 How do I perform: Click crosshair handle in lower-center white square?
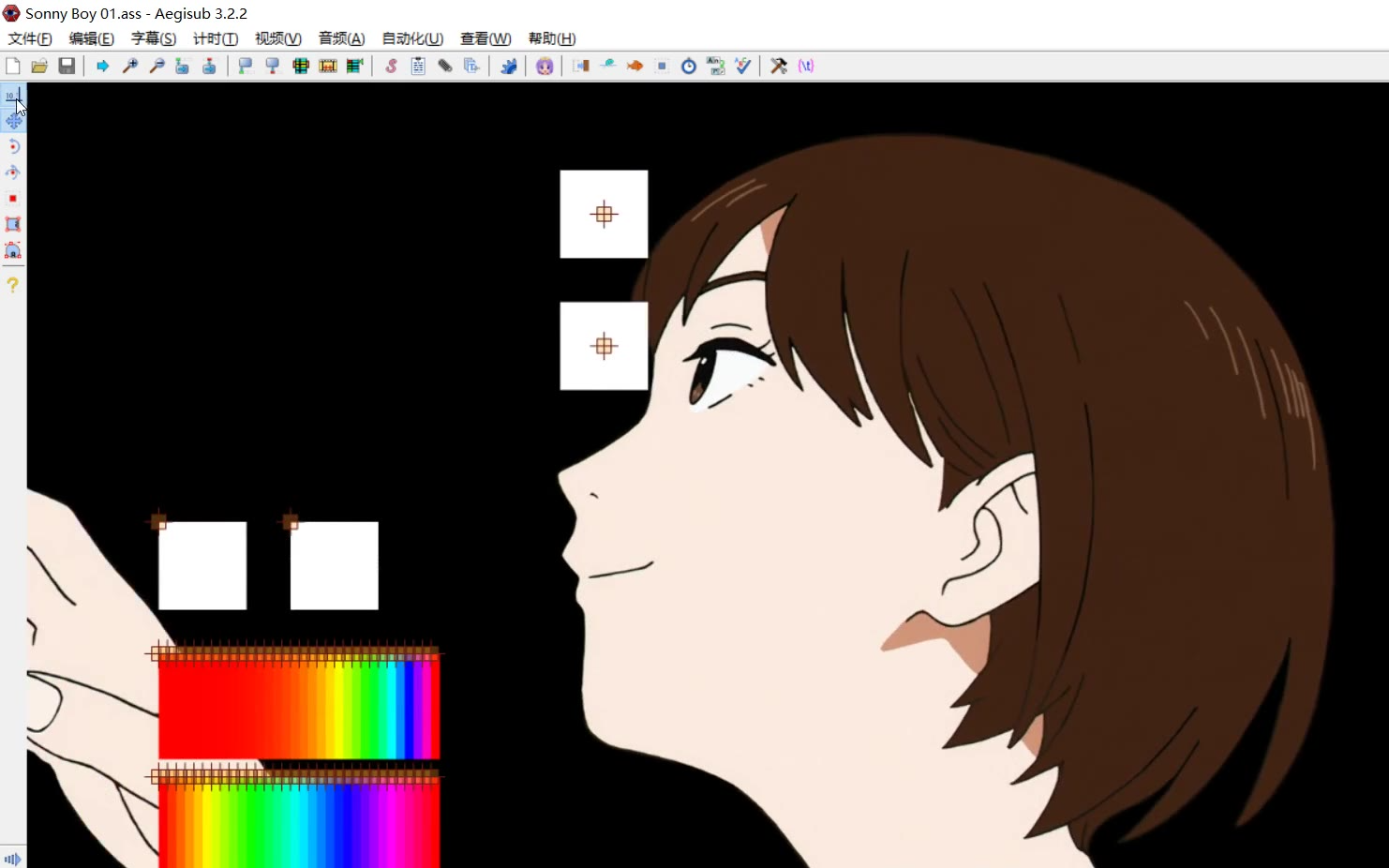click(x=605, y=346)
